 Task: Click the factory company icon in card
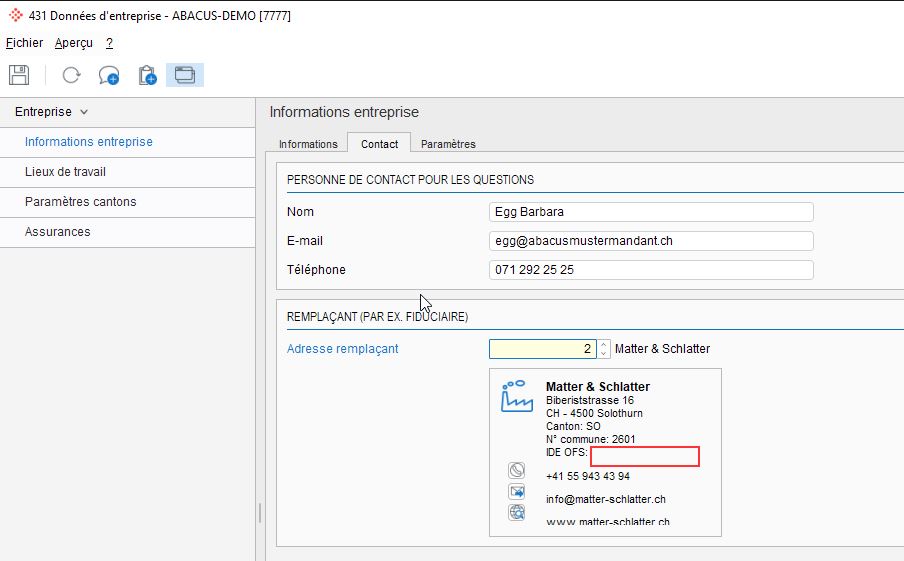tap(517, 396)
